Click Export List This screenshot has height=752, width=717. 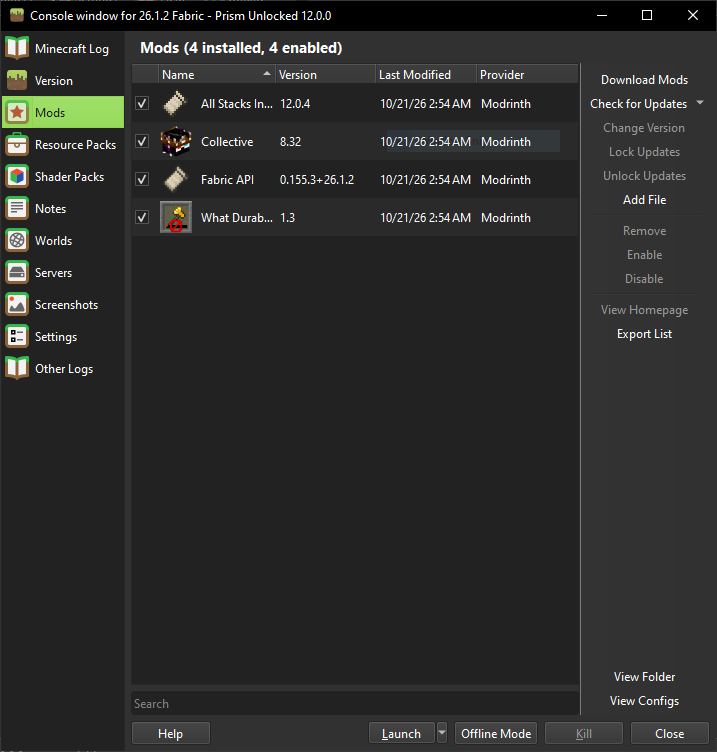pos(644,334)
